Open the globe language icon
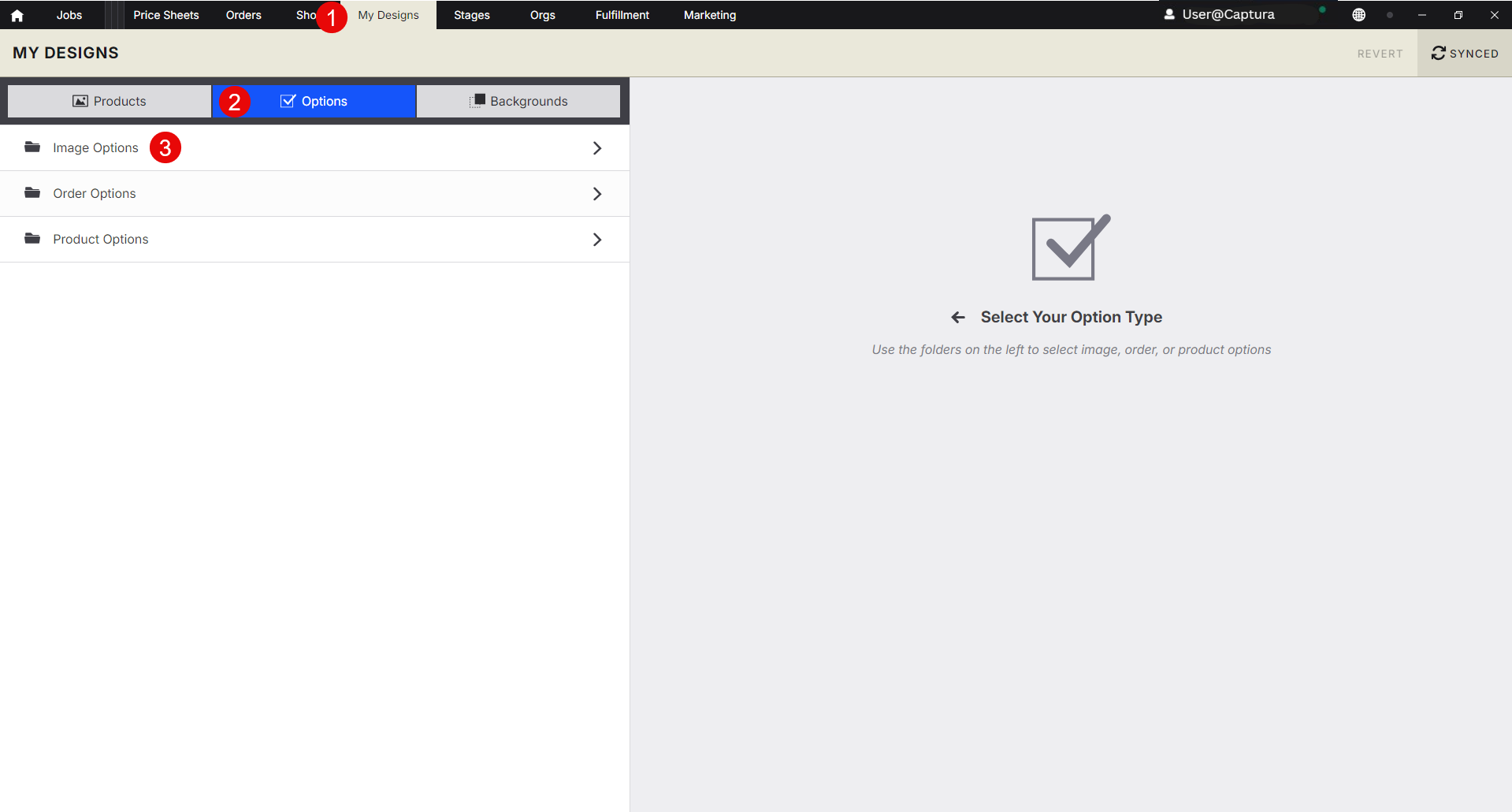This screenshot has width=1512, height=812. click(1359, 15)
